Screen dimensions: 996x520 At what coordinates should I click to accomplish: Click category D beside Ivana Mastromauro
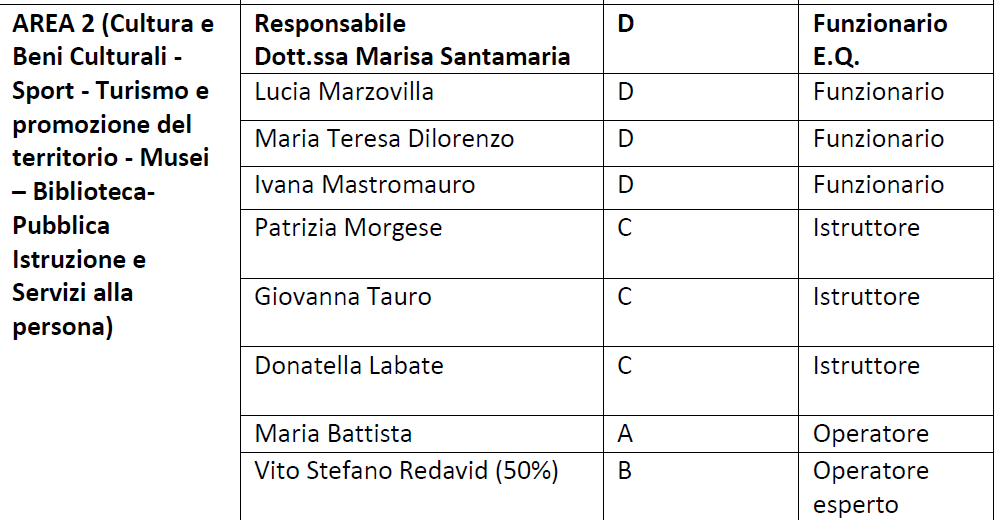click(x=625, y=185)
